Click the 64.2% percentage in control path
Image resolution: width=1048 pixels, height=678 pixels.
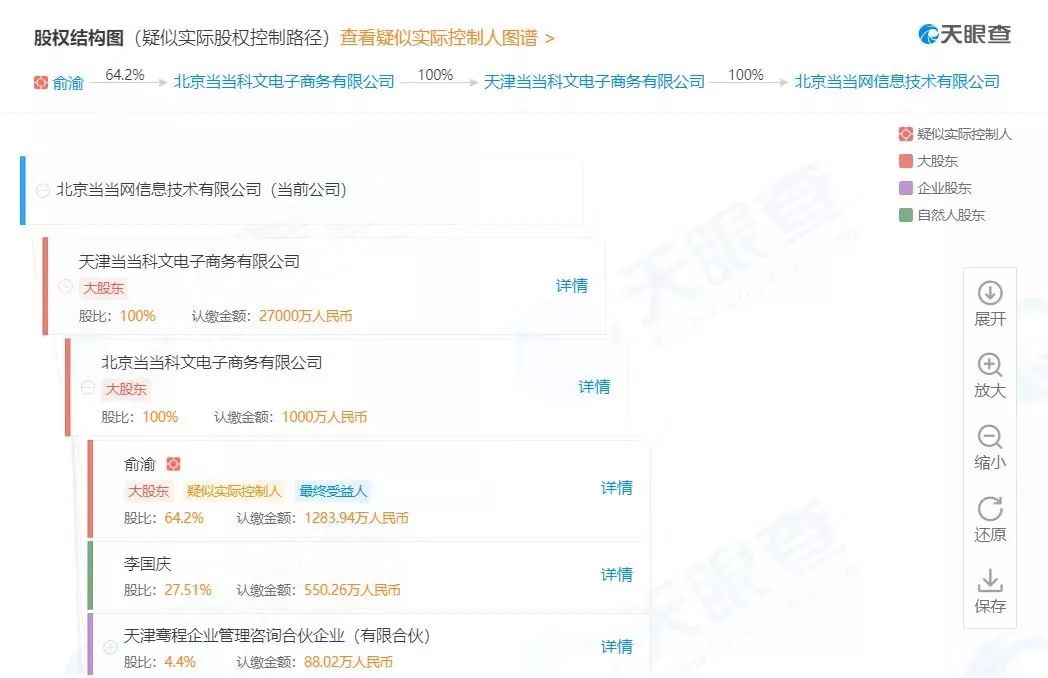click(x=125, y=75)
